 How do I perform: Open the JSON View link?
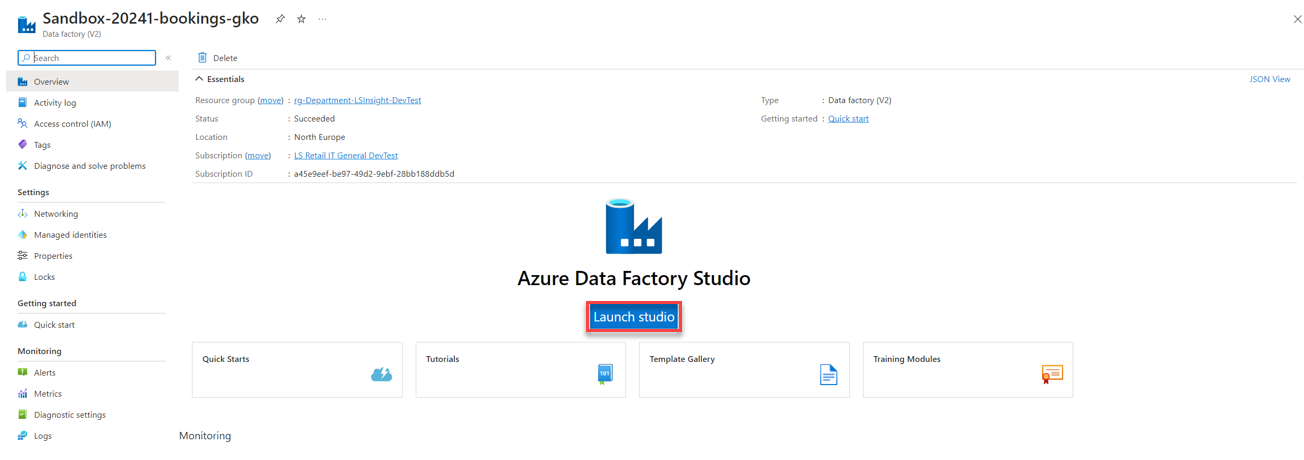tap(1269, 79)
